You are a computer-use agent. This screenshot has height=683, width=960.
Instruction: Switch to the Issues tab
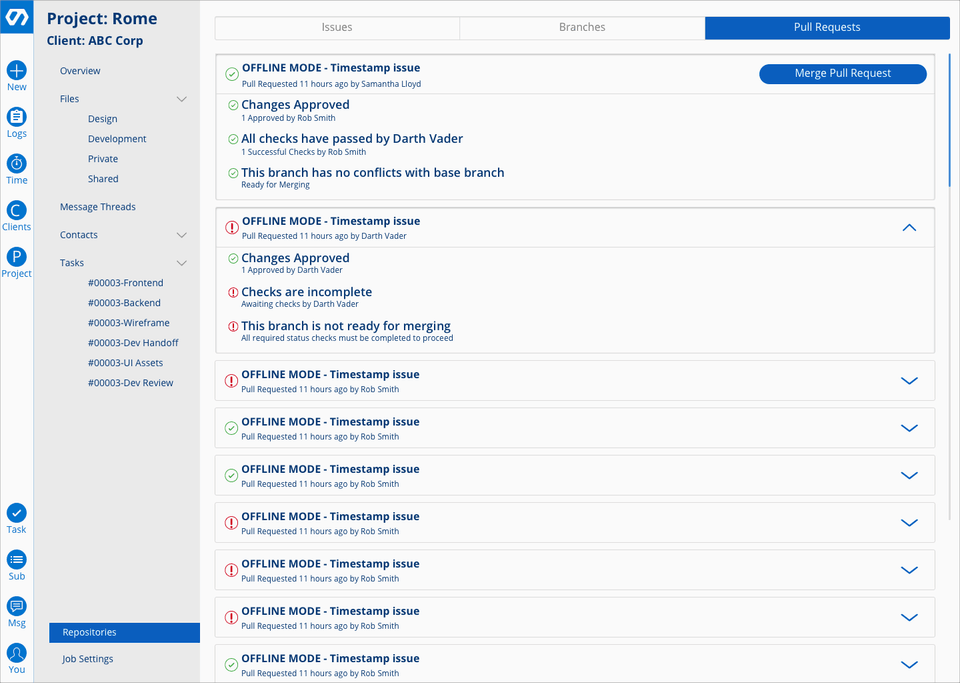coord(337,28)
